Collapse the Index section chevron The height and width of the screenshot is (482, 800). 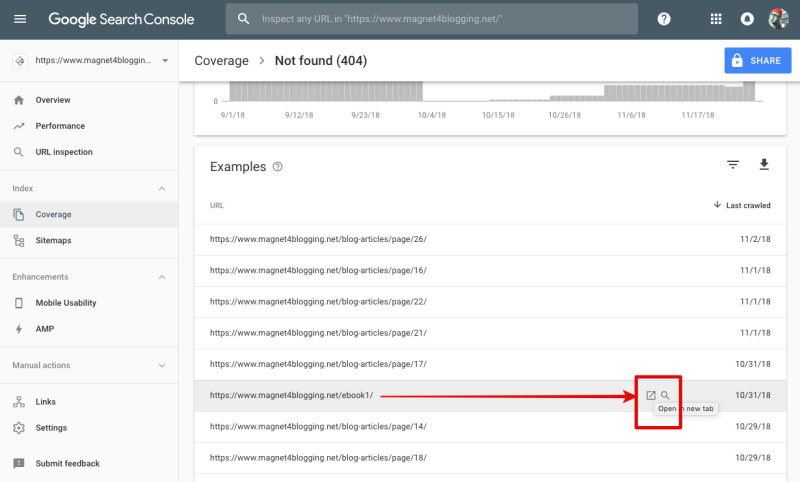pyautogui.click(x=162, y=189)
